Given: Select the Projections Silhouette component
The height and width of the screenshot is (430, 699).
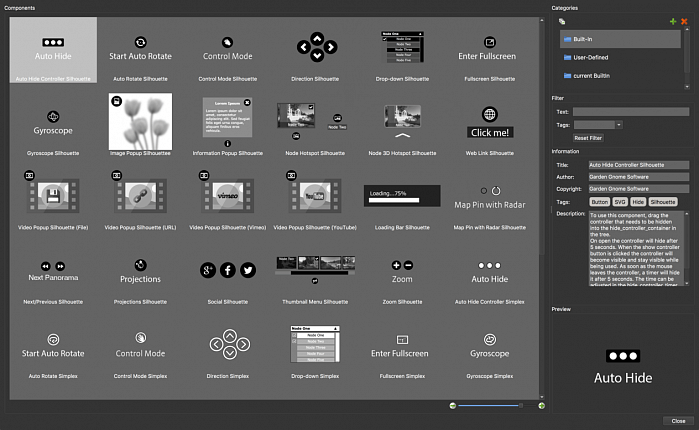Looking at the screenshot, I should click(140, 271).
